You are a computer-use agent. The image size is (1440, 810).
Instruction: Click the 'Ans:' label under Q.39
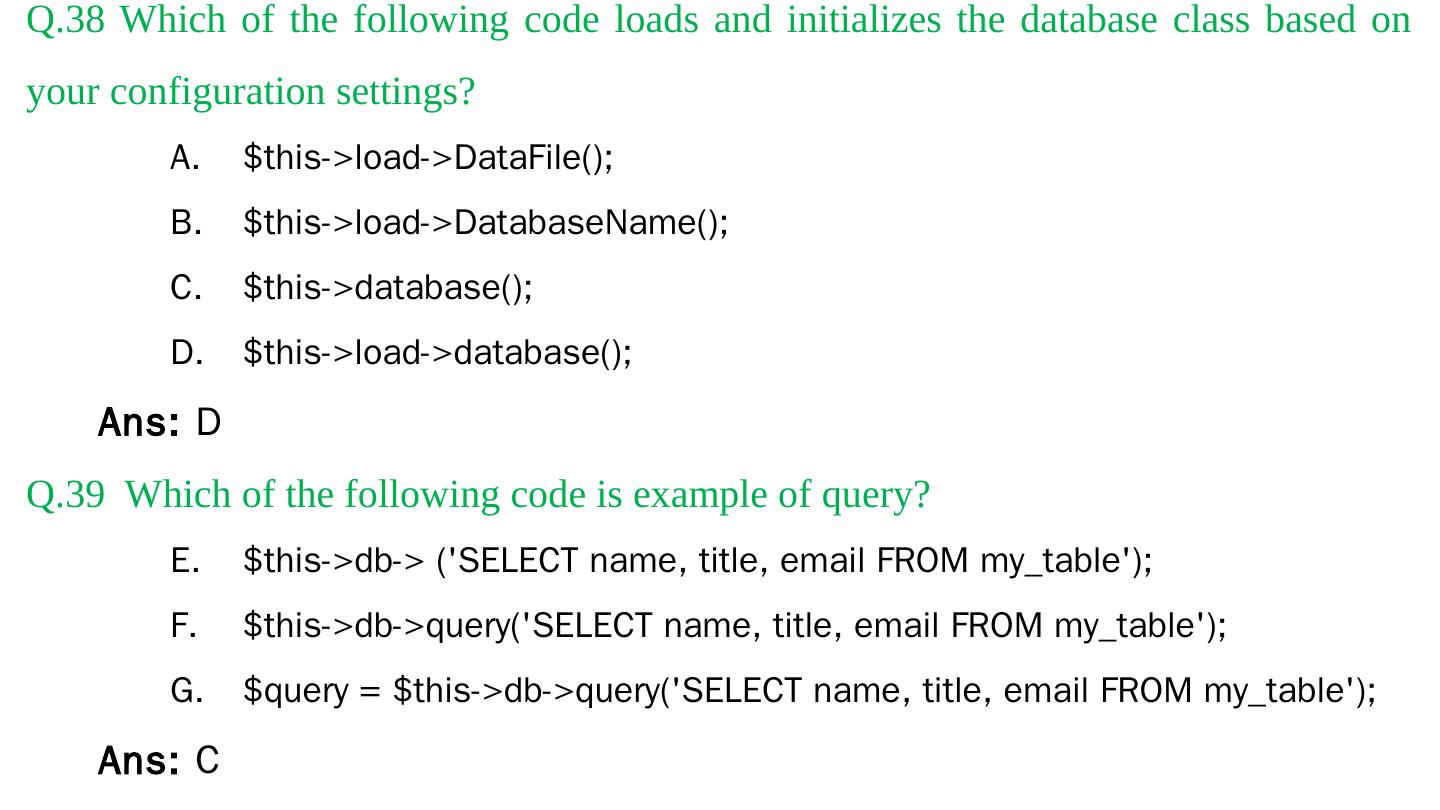[x=138, y=762]
